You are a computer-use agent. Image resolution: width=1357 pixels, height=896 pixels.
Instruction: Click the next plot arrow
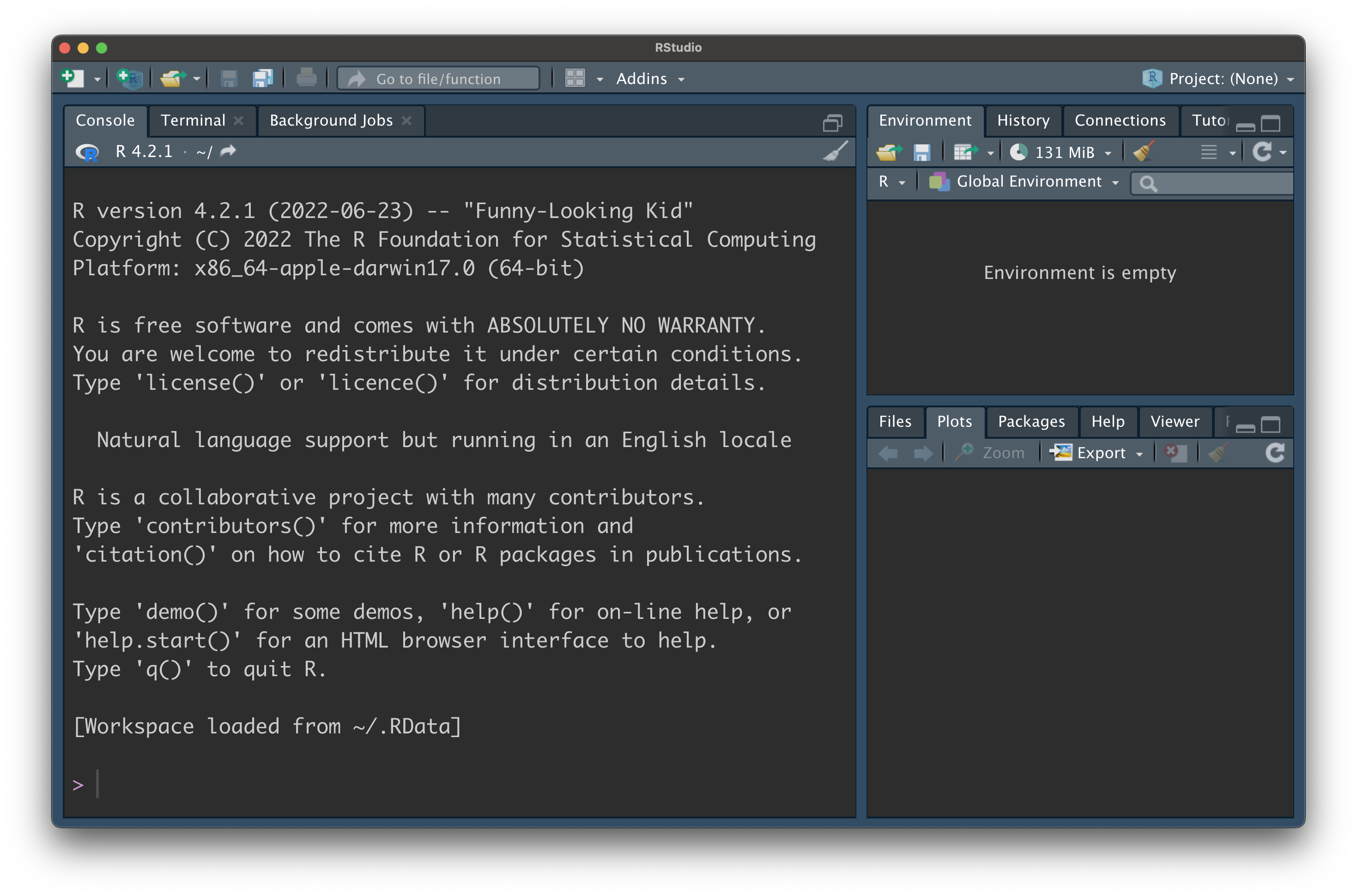tap(923, 454)
